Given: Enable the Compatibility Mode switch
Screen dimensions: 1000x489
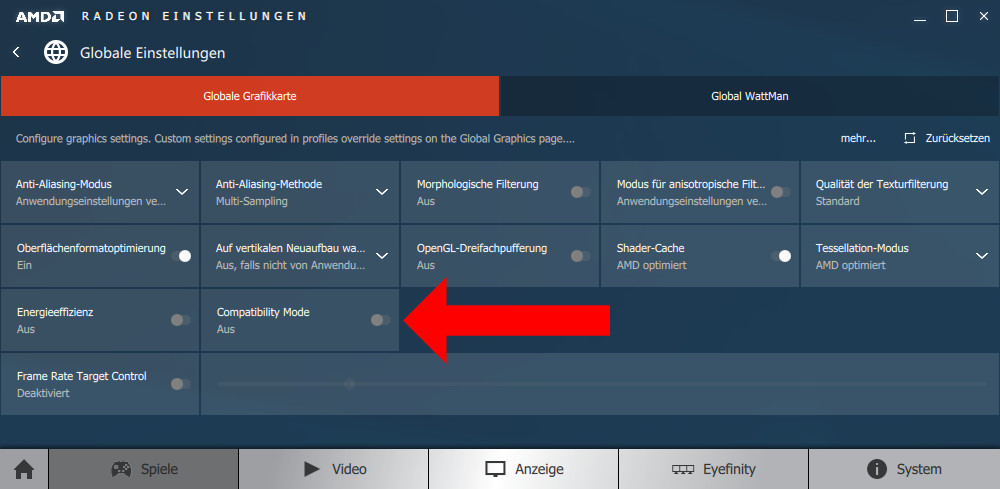Looking at the screenshot, I should (x=381, y=320).
